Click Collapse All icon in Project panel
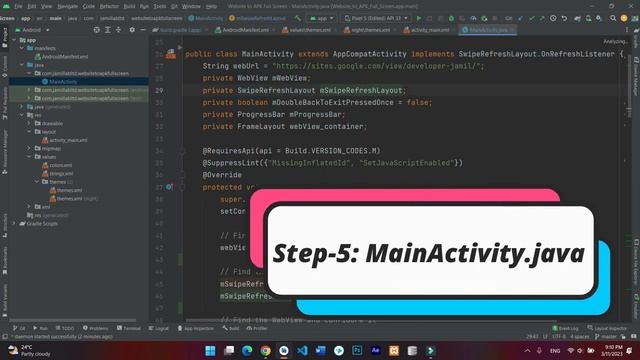Viewport: 640px width, 360px height. 118,30
